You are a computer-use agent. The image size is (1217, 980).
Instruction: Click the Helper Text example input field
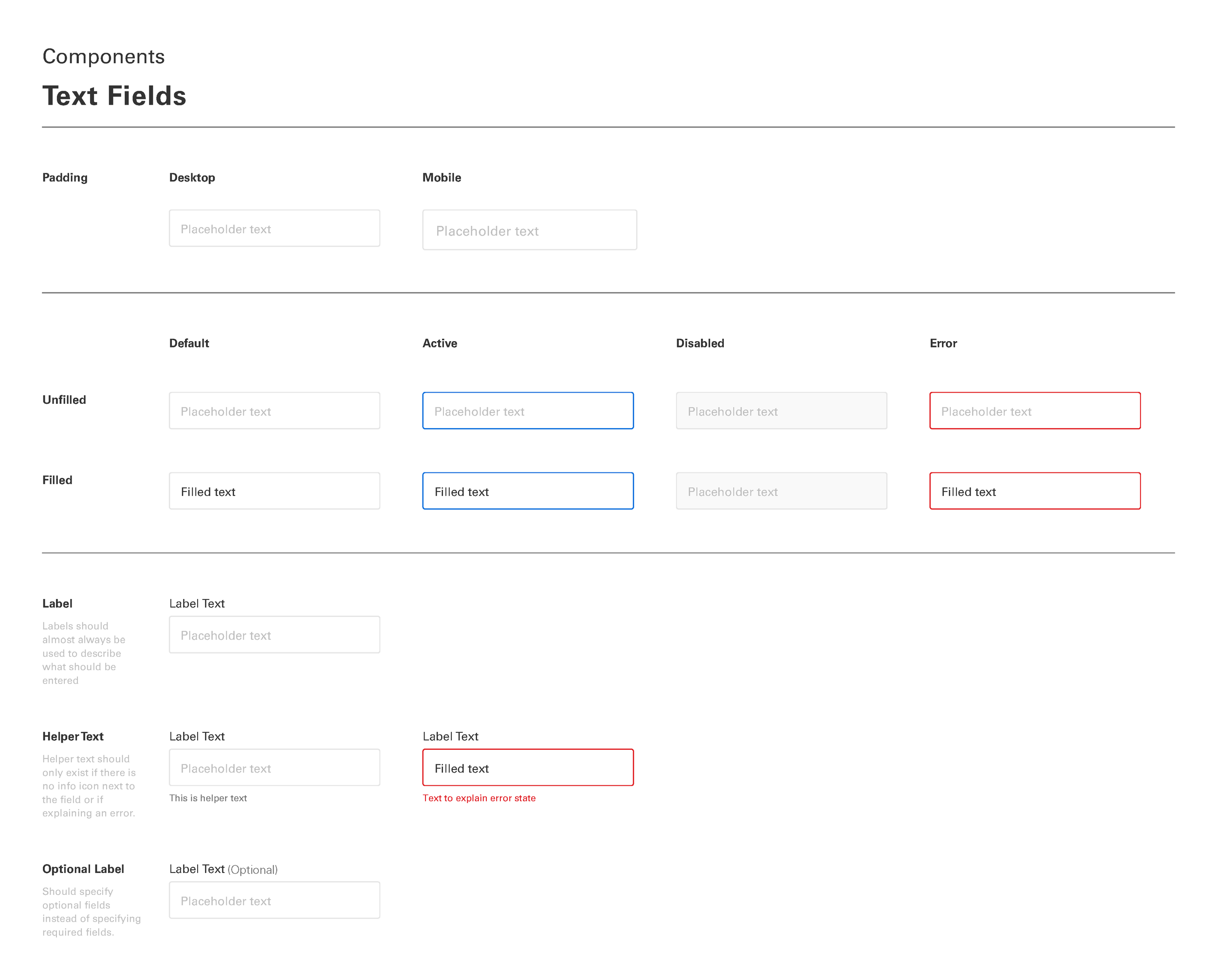[x=275, y=767]
